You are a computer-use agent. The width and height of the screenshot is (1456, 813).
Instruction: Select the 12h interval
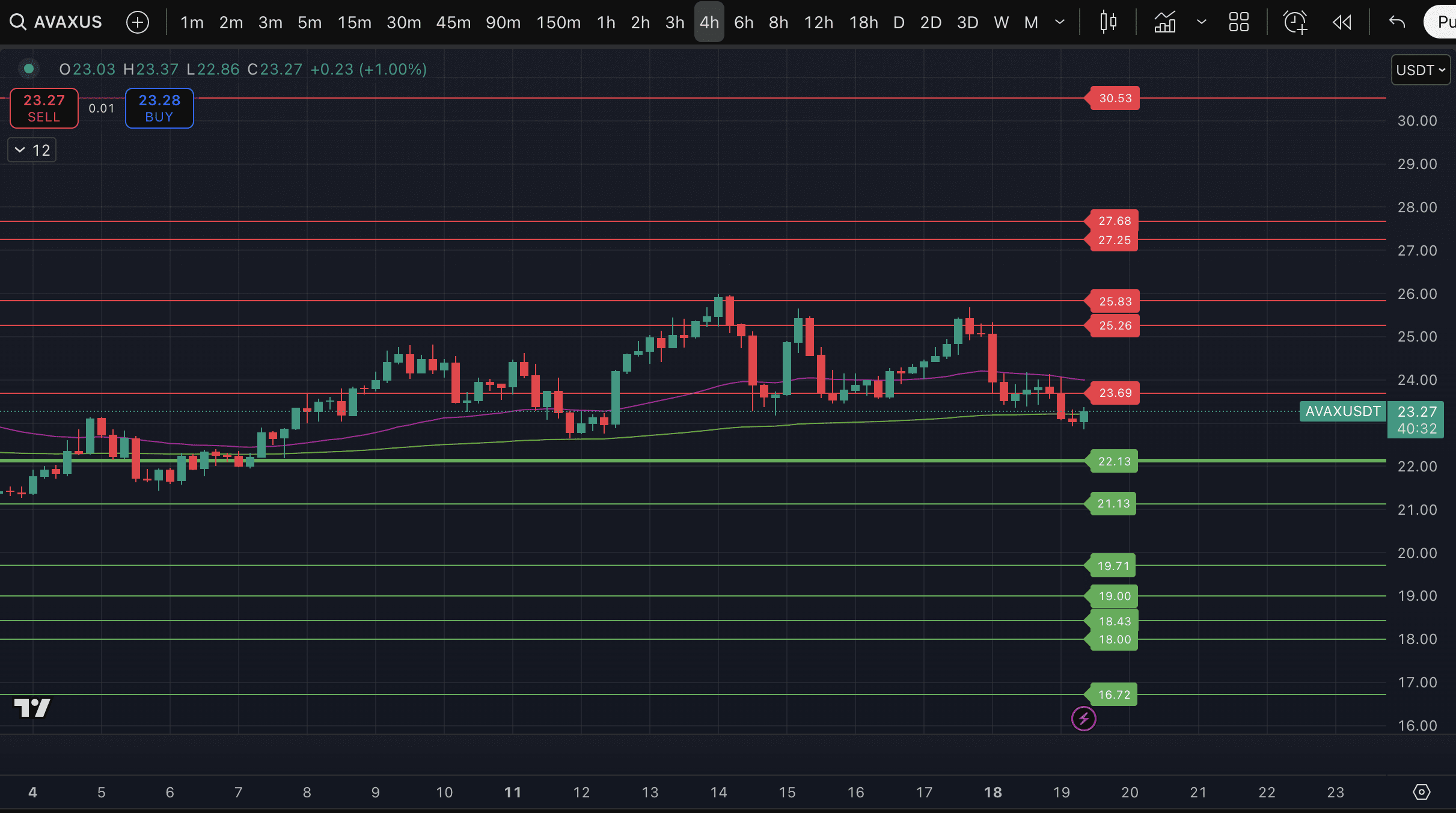tap(819, 22)
